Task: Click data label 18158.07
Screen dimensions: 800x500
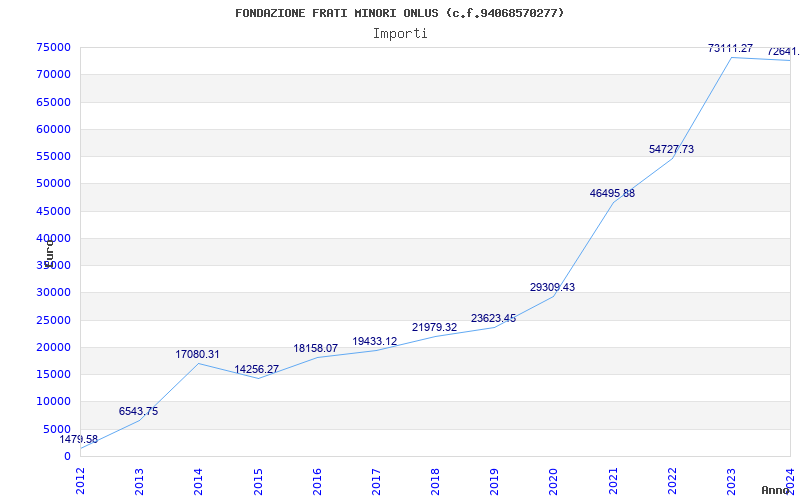Action: click(x=315, y=348)
